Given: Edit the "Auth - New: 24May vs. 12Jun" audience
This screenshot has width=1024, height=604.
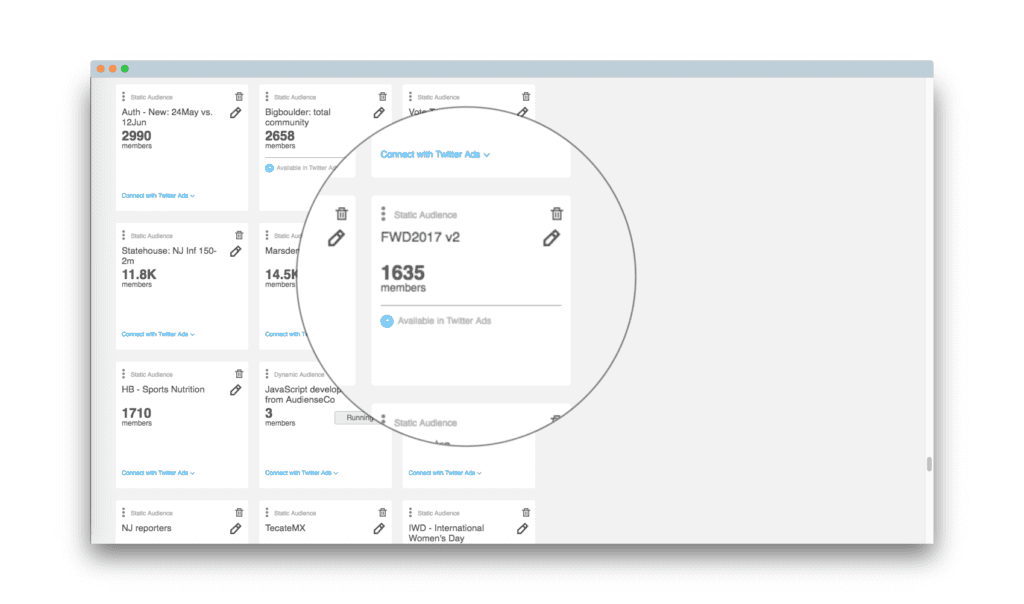Looking at the screenshot, I should [x=236, y=113].
